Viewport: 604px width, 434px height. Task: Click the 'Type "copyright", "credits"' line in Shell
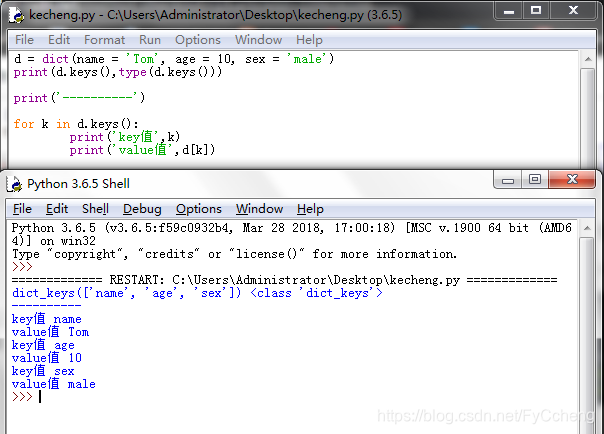(x=234, y=254)
